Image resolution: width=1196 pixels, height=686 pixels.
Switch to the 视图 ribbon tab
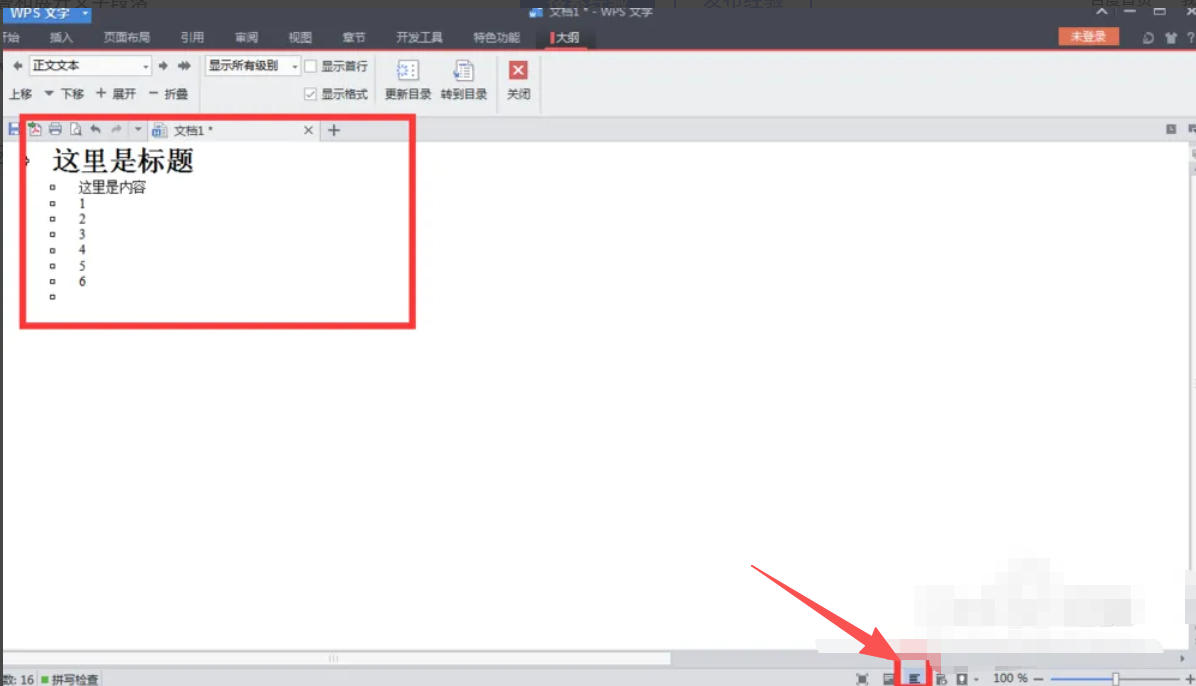[299, 36]
